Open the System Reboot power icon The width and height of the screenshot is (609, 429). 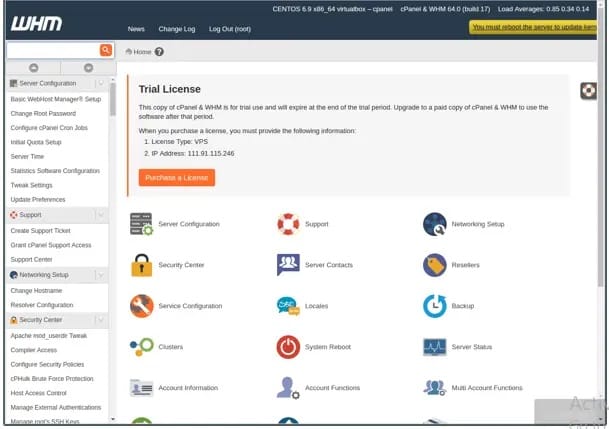pos(288,347)
